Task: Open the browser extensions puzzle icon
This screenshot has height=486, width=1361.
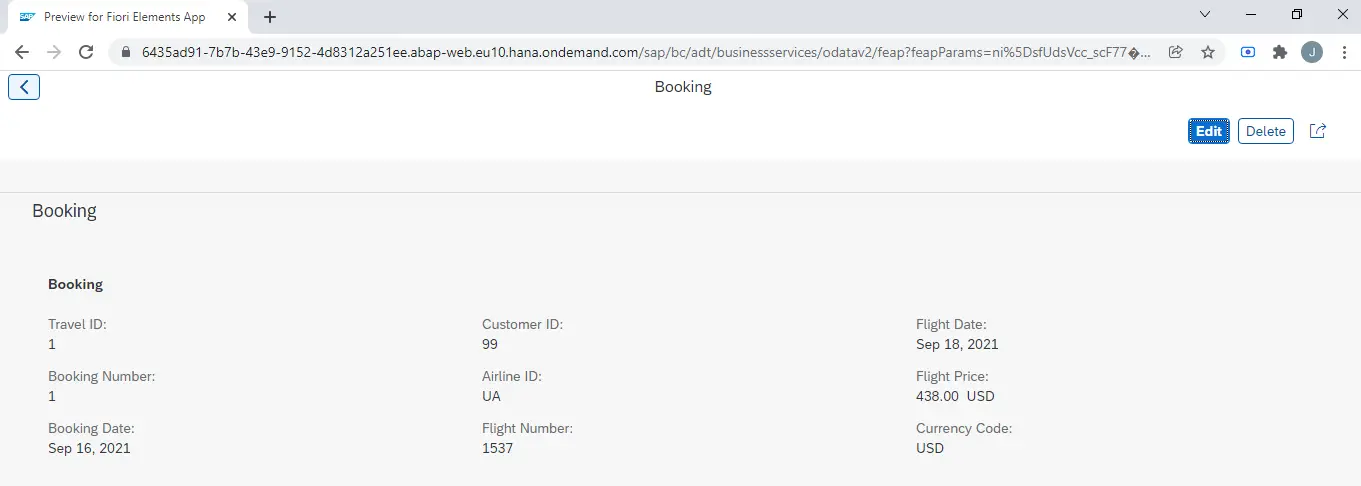Action: pyautogui.click(x=1280, y=52)
